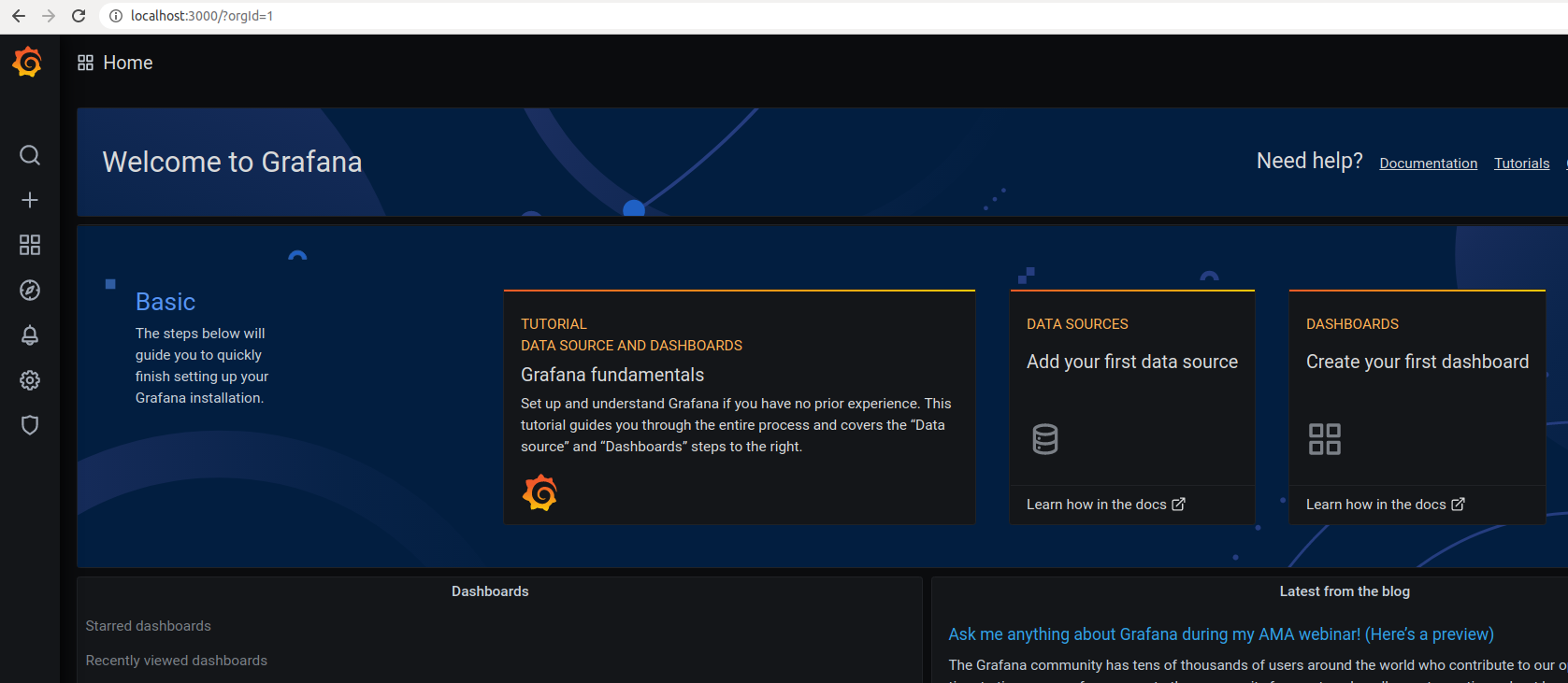This screenshot has height=683, width=1568.
Task: Click the Latest from the blog panel title
Action: point(1345,591)
